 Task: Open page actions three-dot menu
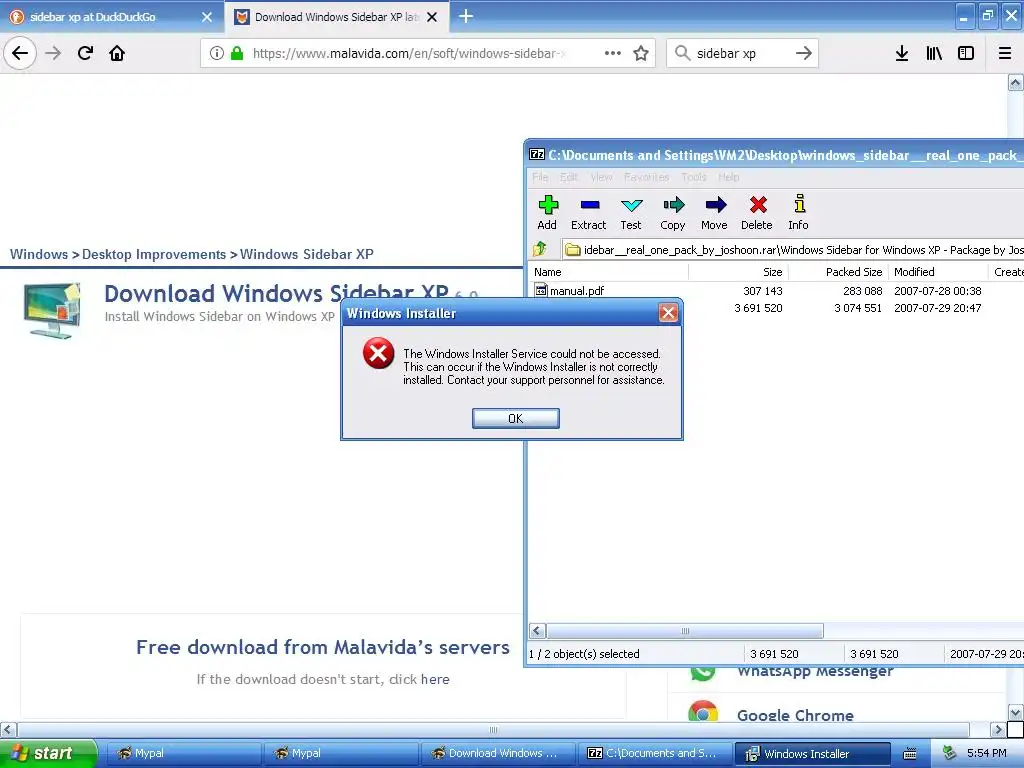pyautogui.click(x=613, y=54)
